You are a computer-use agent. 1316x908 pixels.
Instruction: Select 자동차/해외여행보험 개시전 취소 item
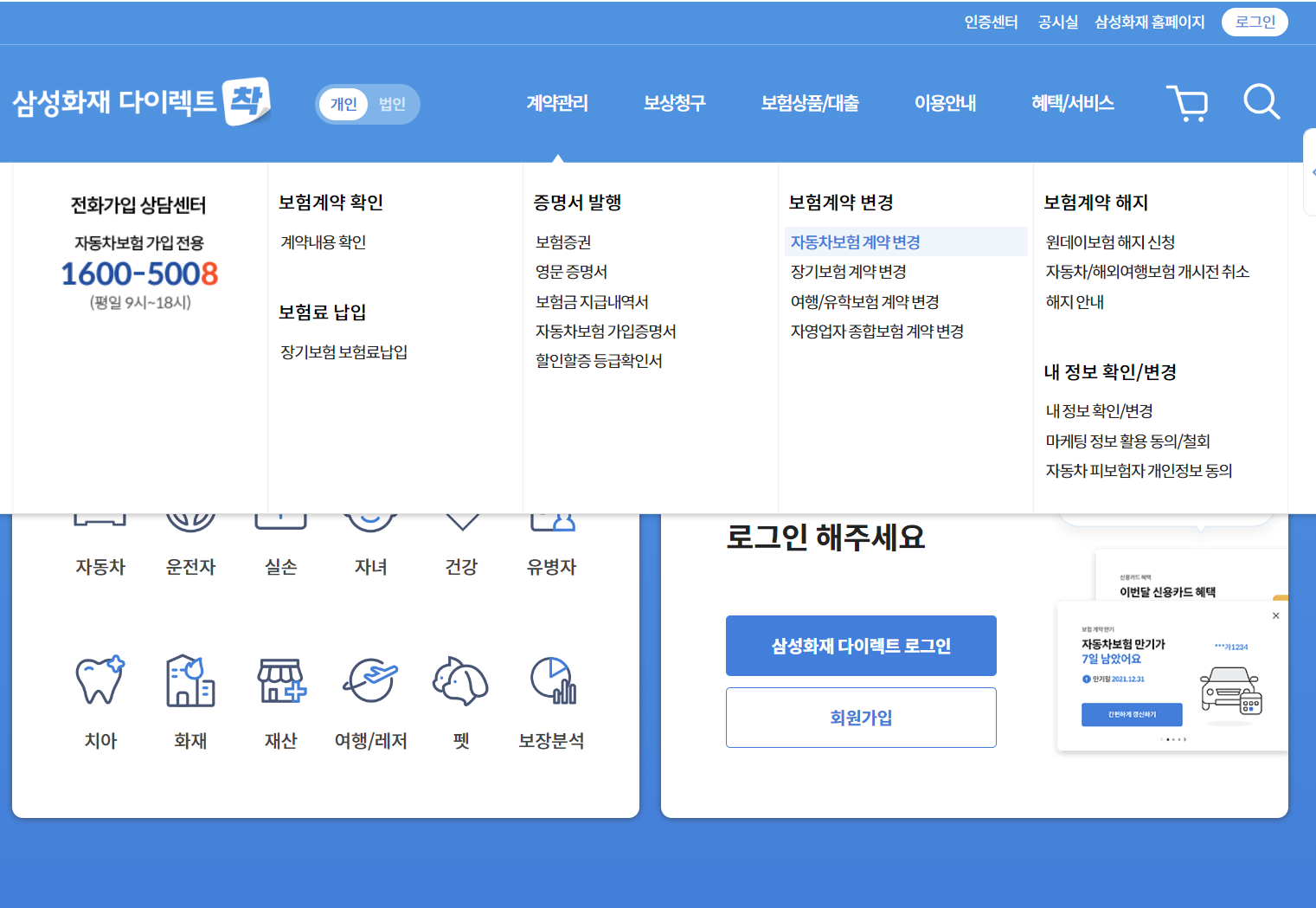point(1147,272)
